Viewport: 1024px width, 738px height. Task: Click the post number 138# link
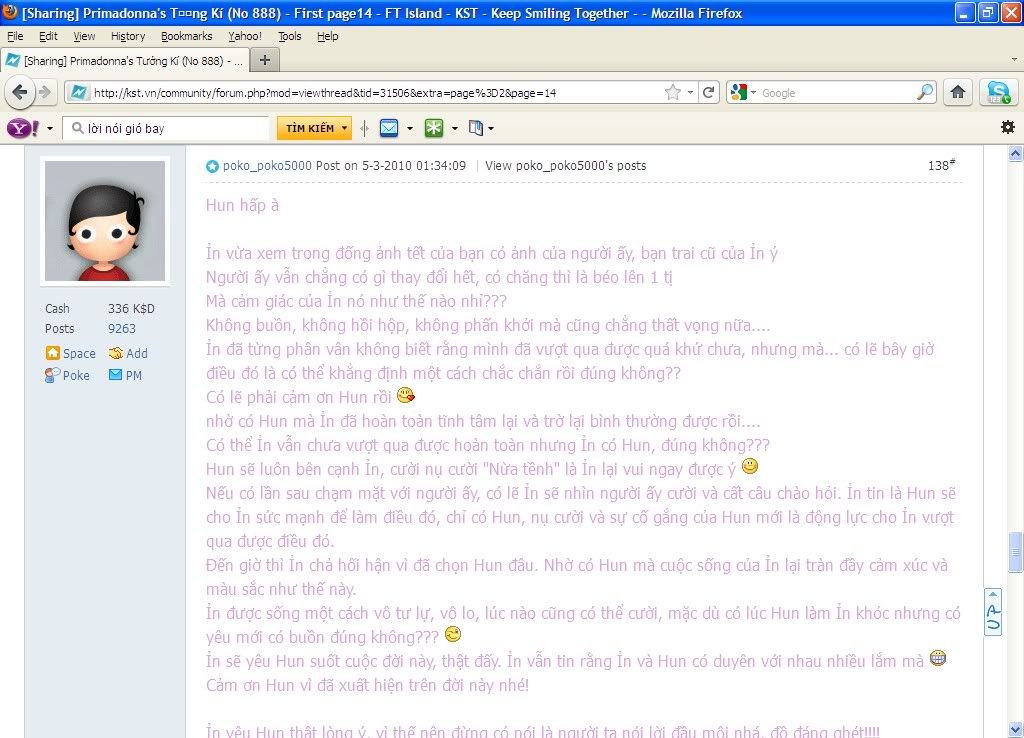click(x=941, y=165)
